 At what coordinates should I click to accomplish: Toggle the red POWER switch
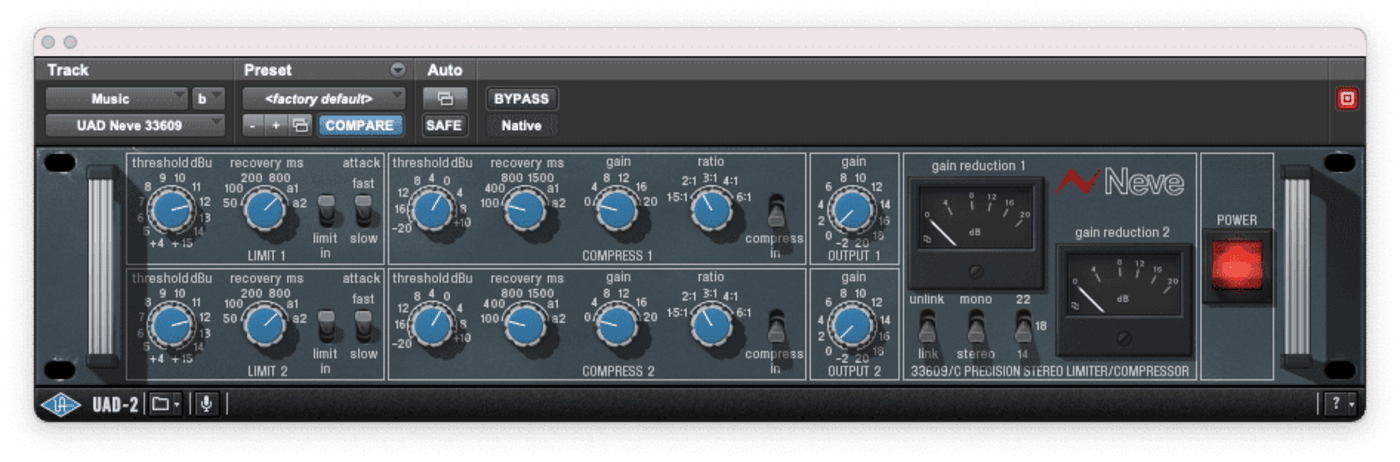click(x=1237, y=264)
